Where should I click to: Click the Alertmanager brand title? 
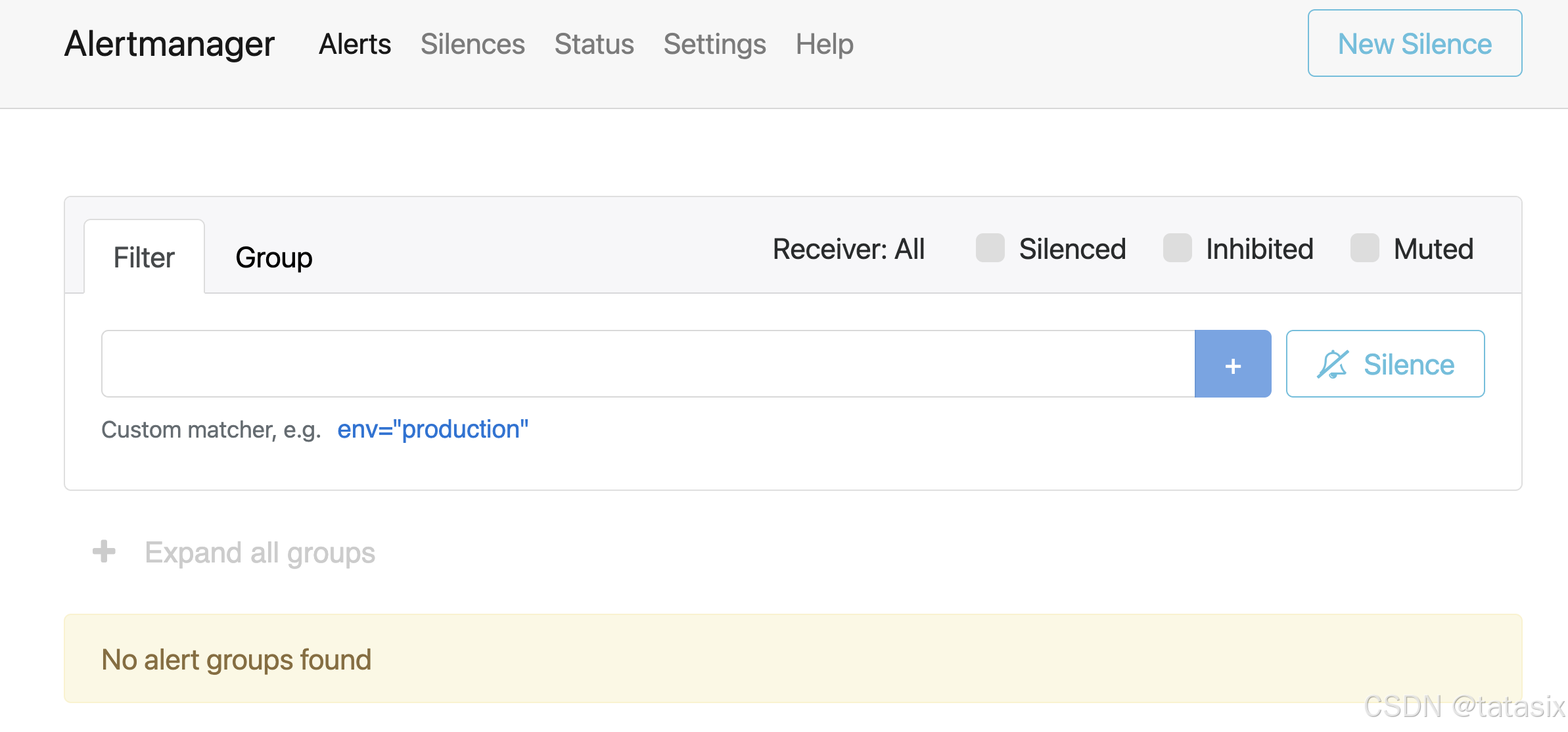(x=170, y=44)
